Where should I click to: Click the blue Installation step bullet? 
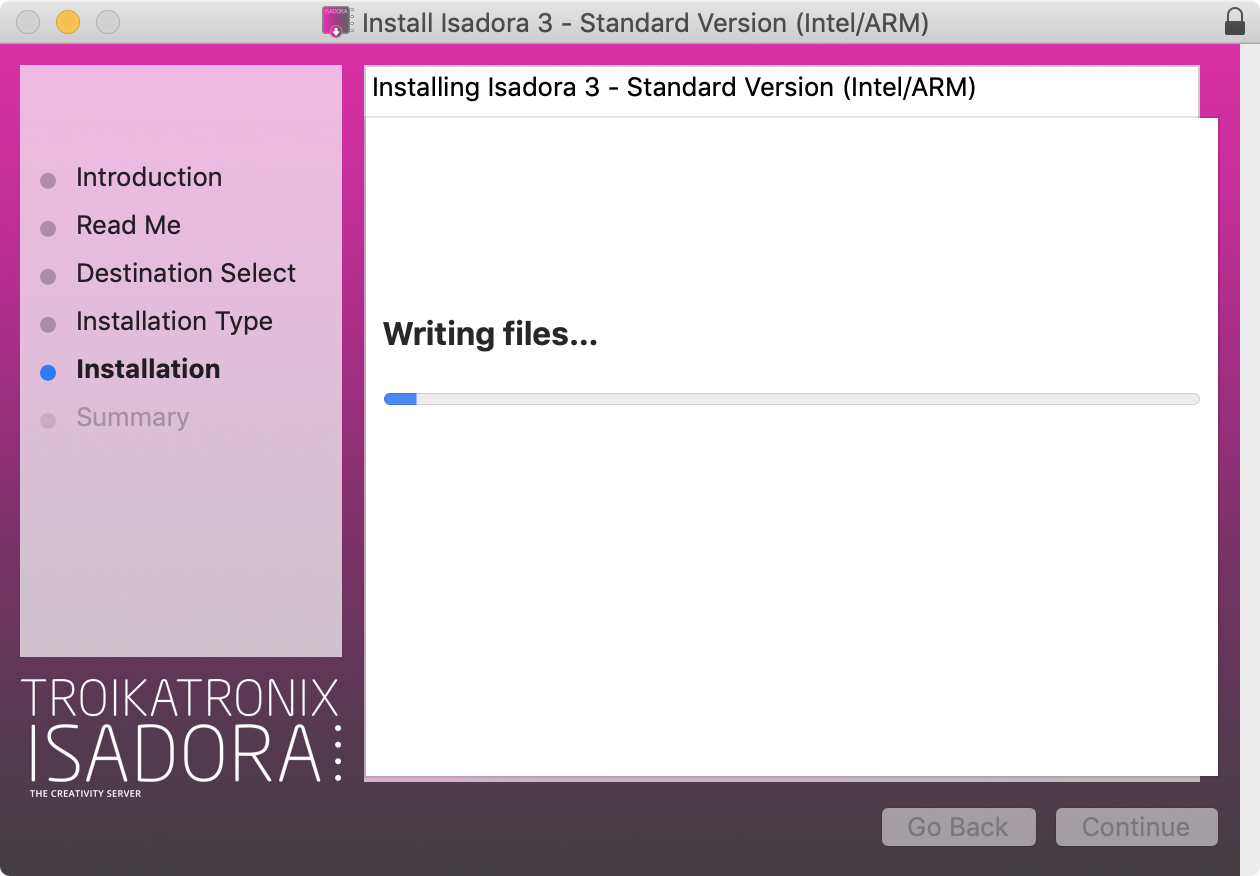(x=48, y=373)
